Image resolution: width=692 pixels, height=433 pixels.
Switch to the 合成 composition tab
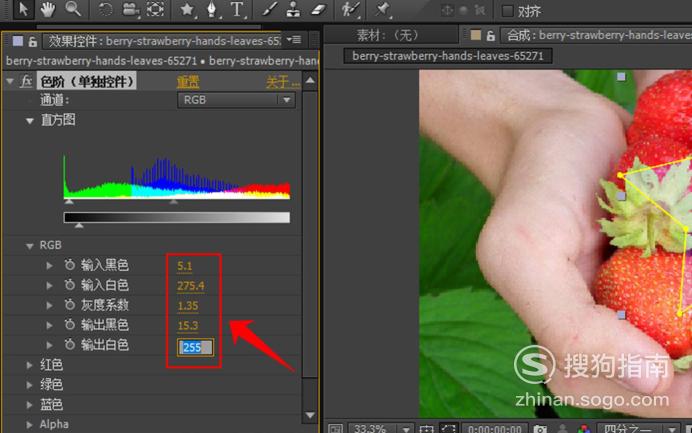click(x=599, y=35)
